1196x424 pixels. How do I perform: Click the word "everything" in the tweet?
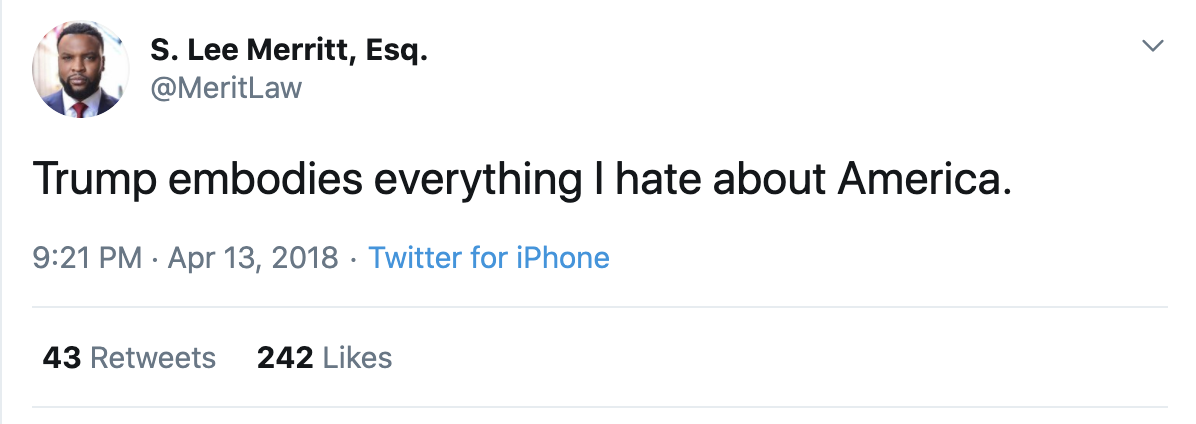(477, 179)
